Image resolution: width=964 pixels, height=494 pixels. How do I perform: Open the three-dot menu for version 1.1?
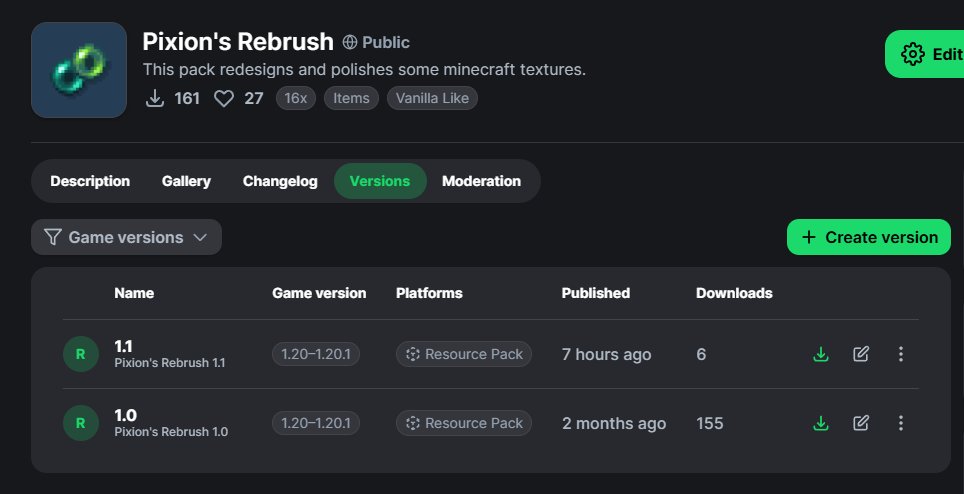pos(901,354)
